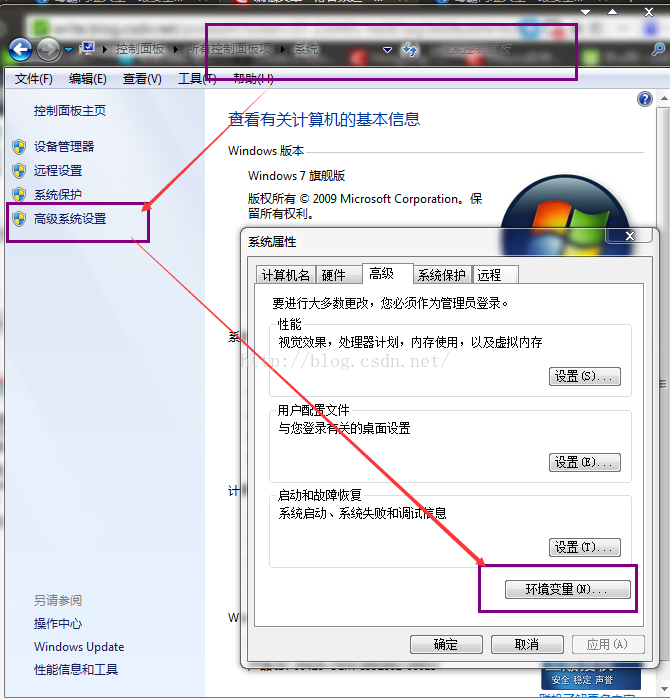Screen dimensions: 670x700
Task: Open 操作中心 link
Action: point(58,623)
